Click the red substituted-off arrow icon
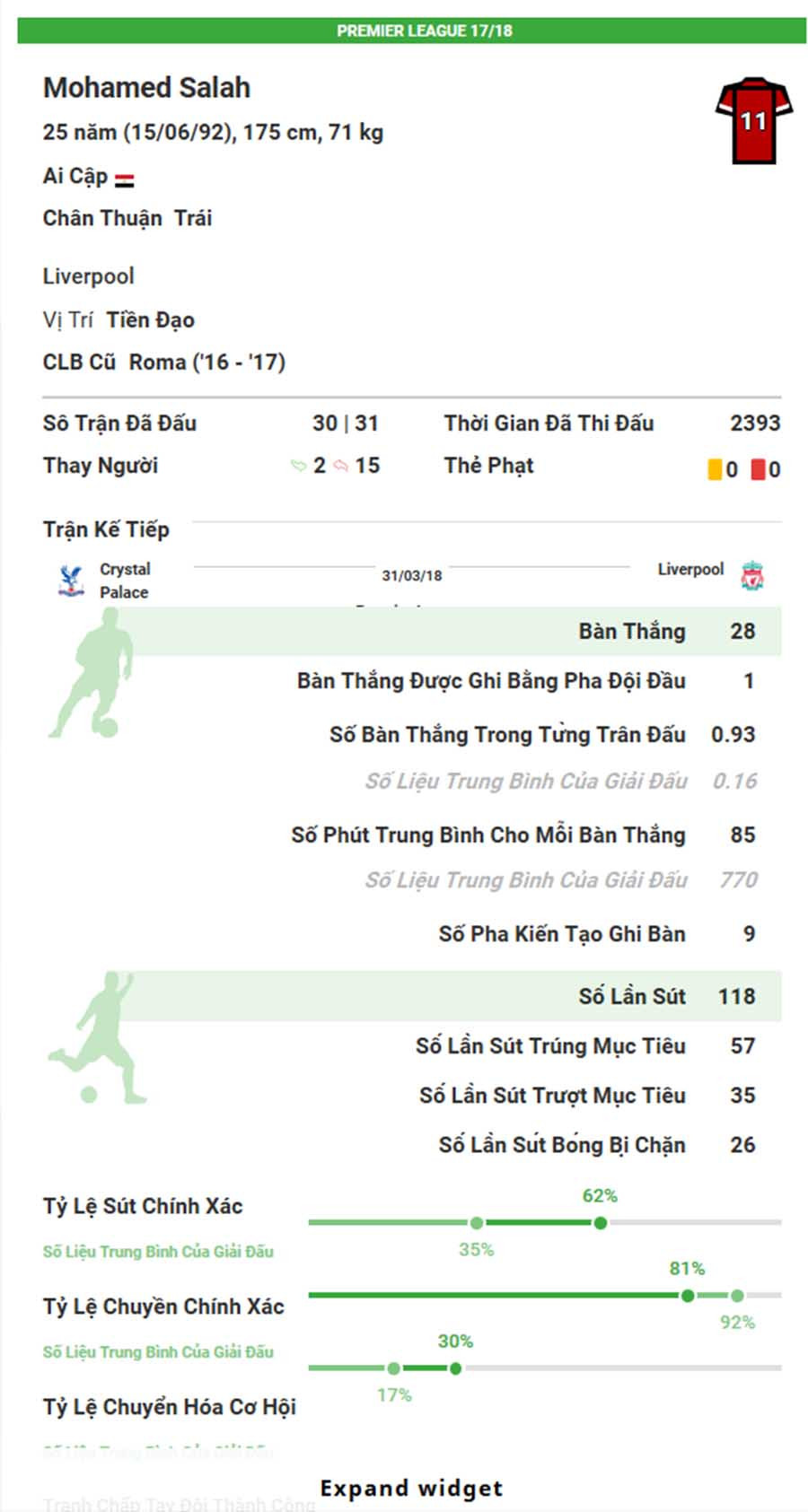 (x=340, y=466)
